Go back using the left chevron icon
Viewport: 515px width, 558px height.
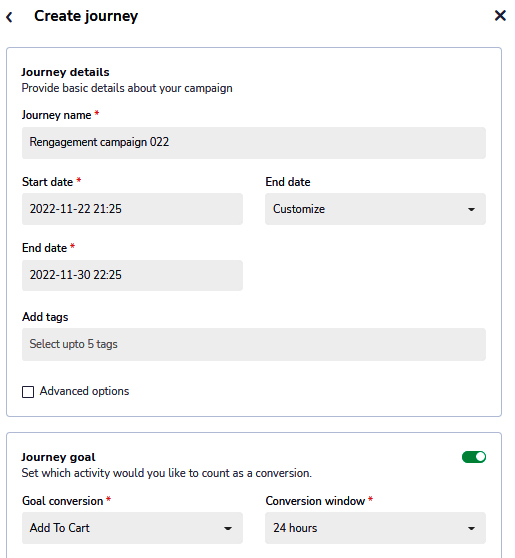tap(10, 17)
